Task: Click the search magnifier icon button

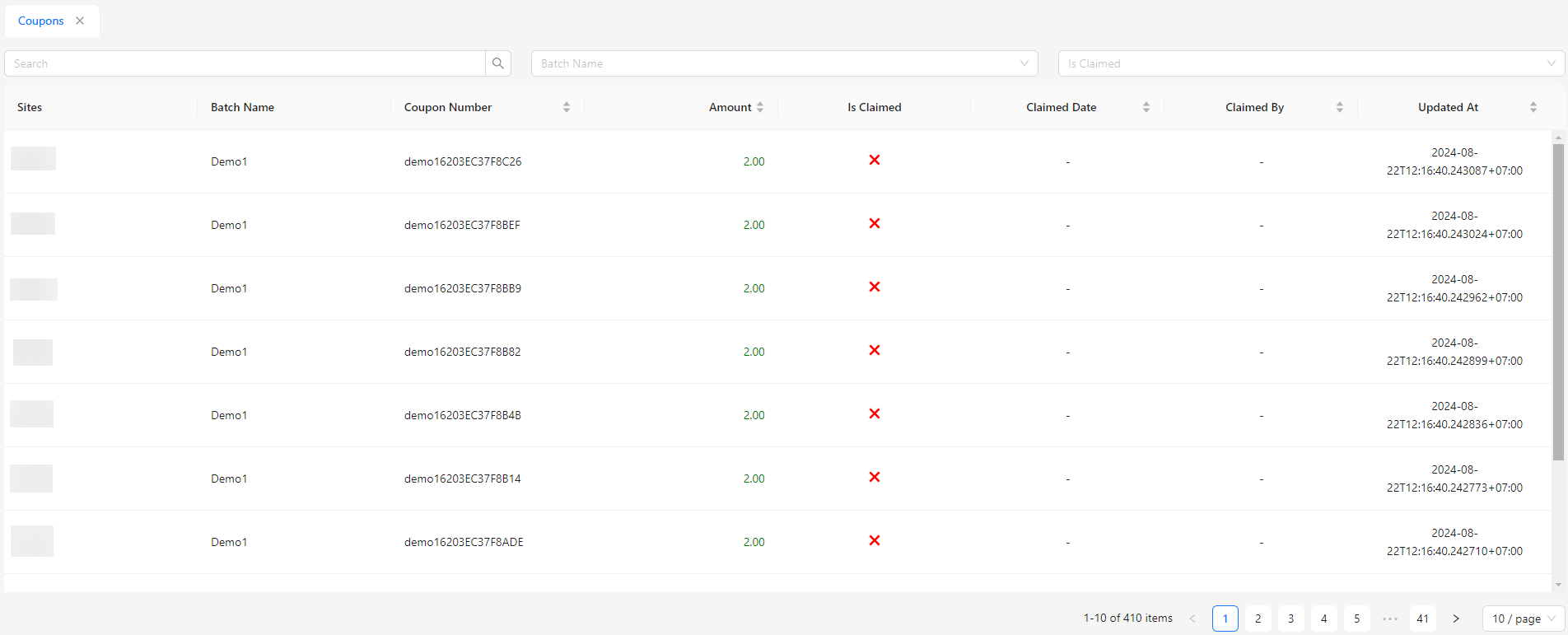Action: [498, 63]
